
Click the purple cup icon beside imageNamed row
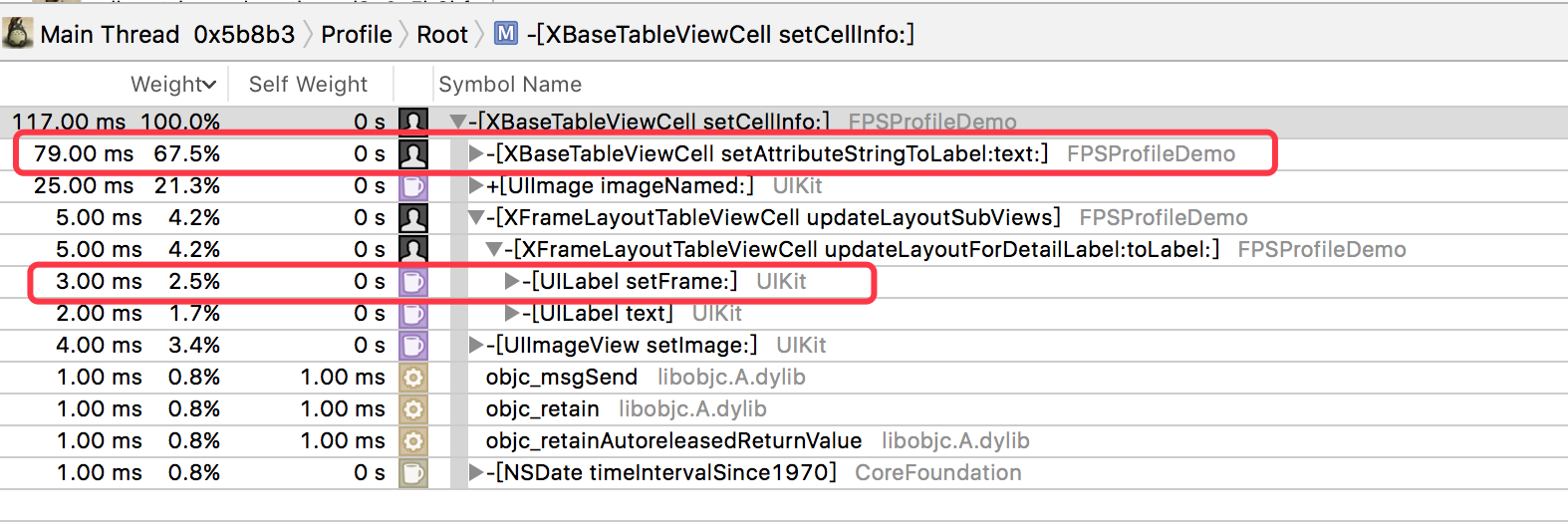413,186
